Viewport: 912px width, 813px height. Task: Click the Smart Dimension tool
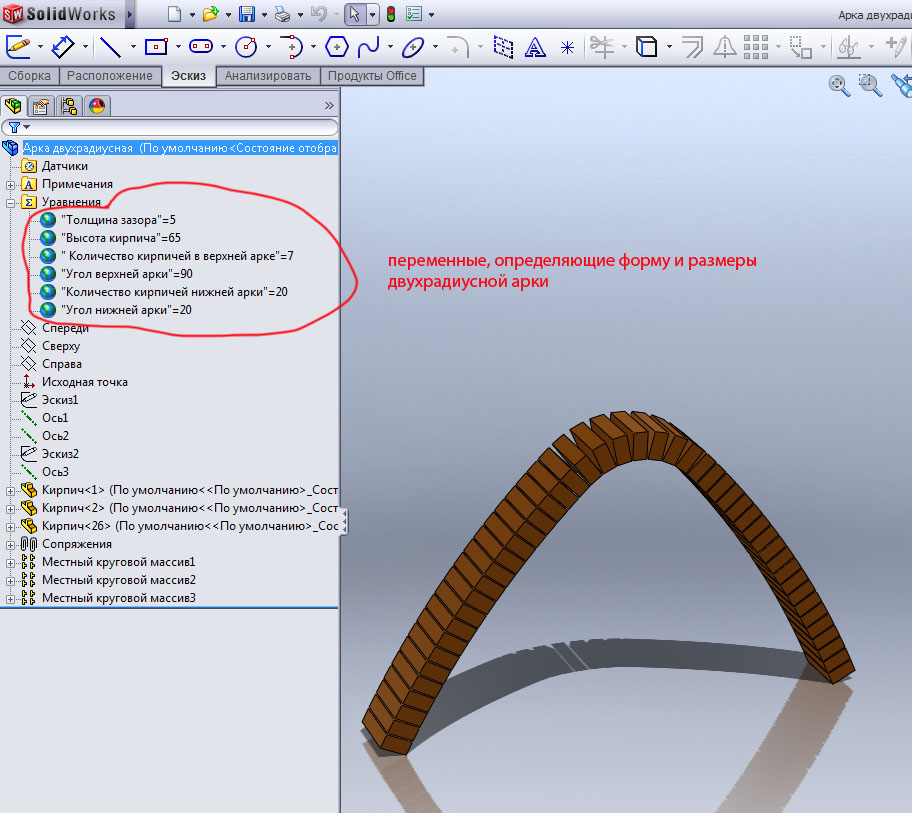[x=63, y=46]
